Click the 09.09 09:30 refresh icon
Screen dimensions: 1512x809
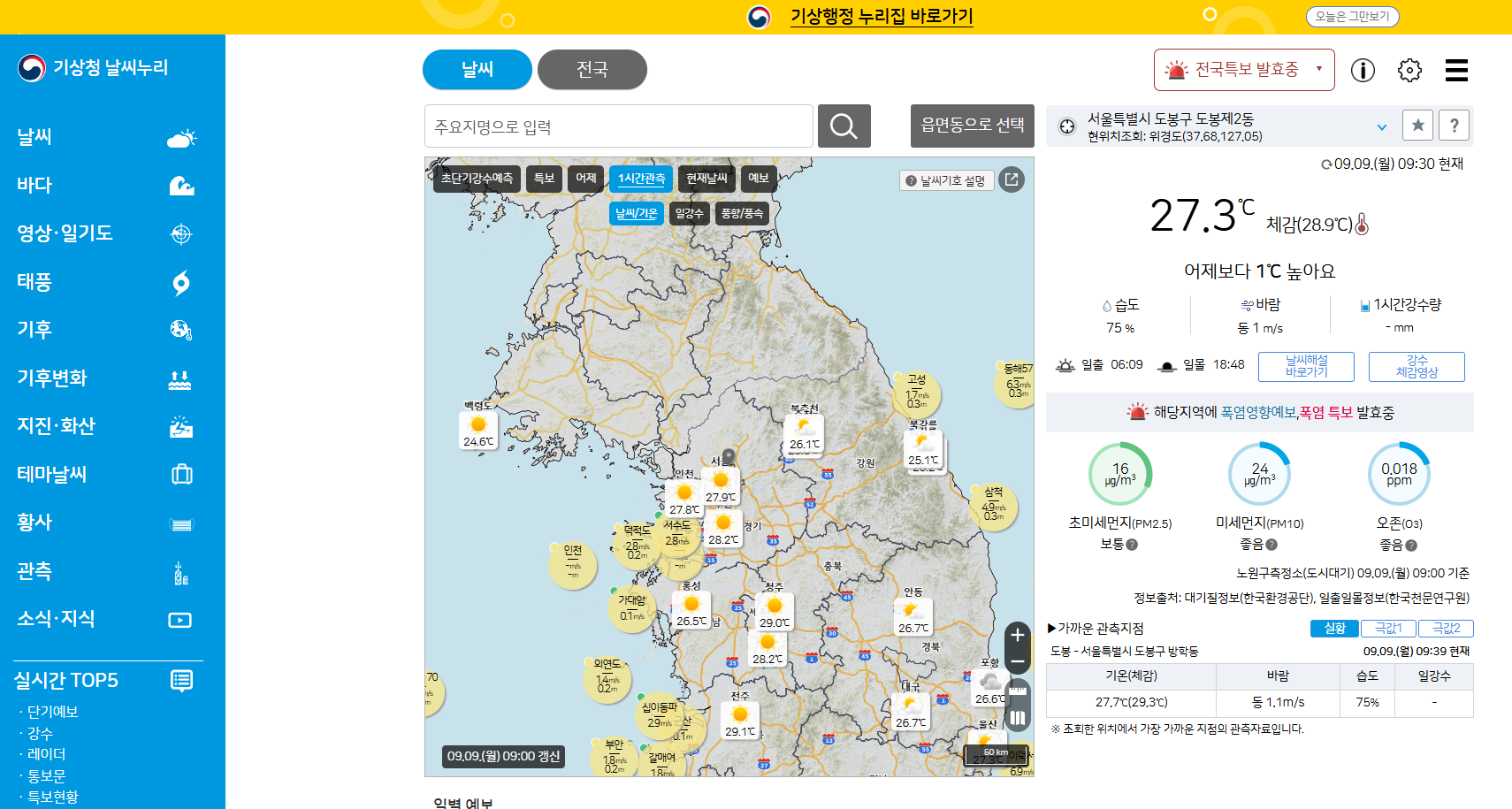pyautogui.click(x=1326, y=164)
